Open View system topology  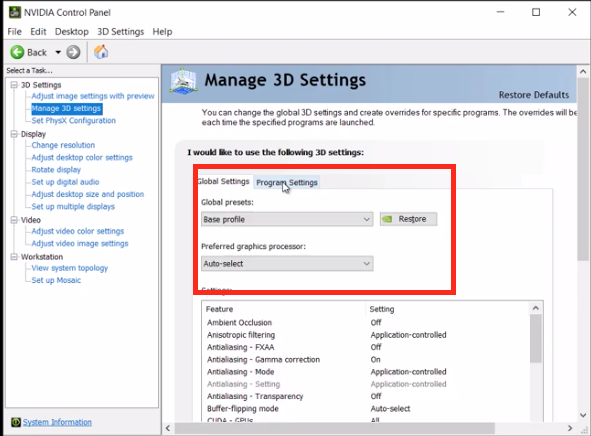[x=70, y=268]
